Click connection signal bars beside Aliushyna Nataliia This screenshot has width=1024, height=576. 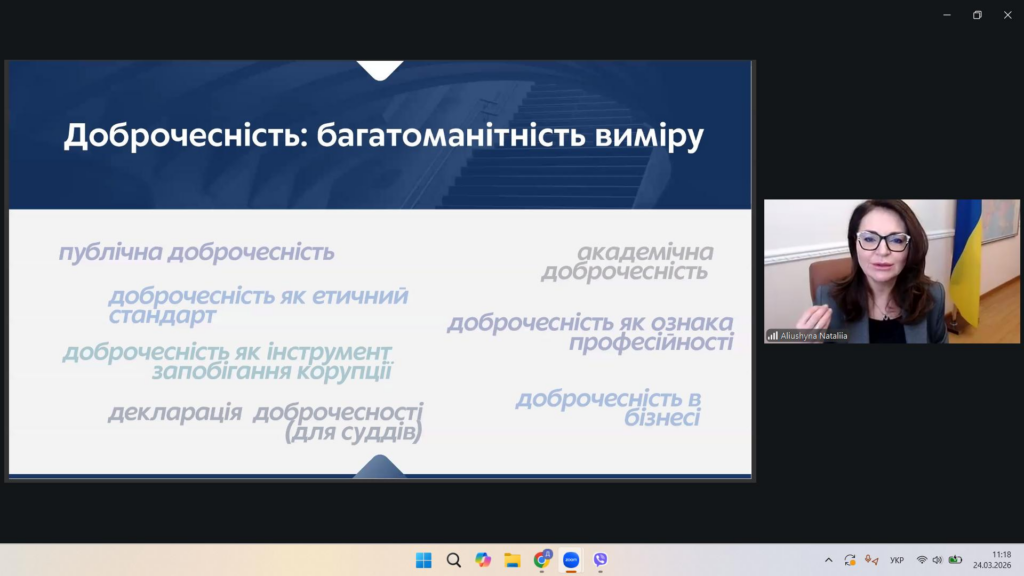pyautogui.click(x=773, y=336)
